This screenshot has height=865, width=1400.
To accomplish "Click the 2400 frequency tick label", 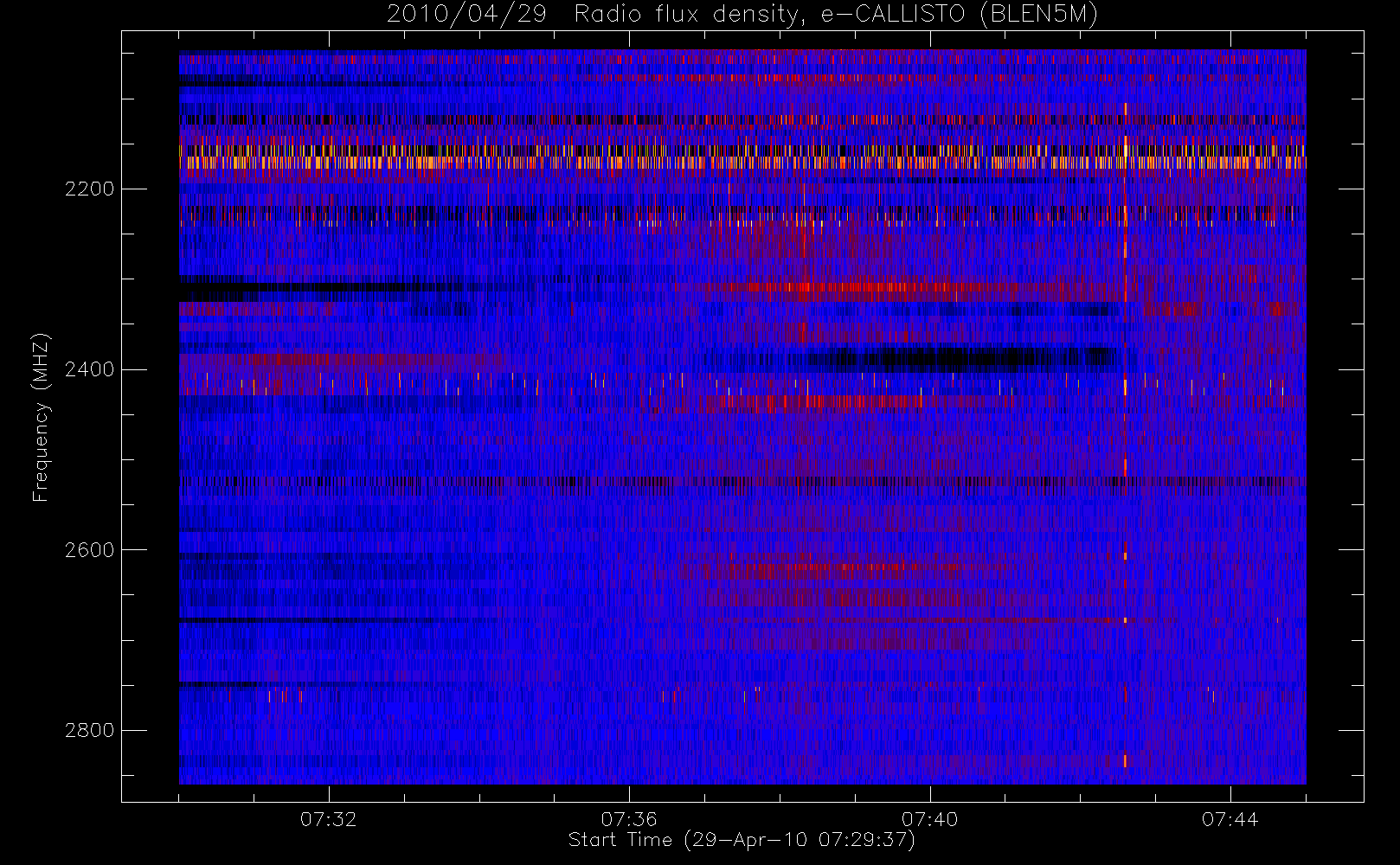I will click(89, 370).
